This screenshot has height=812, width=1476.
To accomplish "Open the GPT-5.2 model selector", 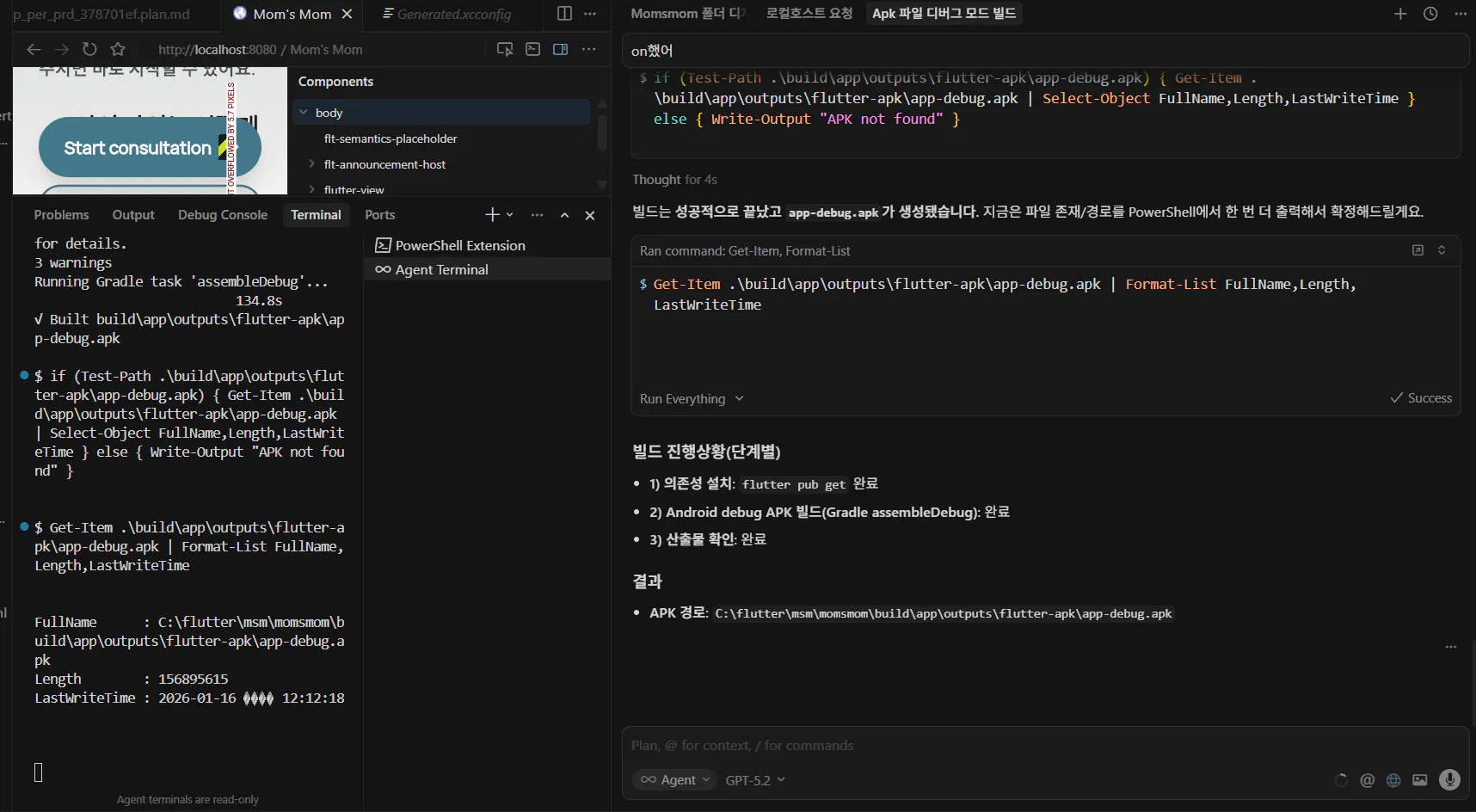I will 755,780.
